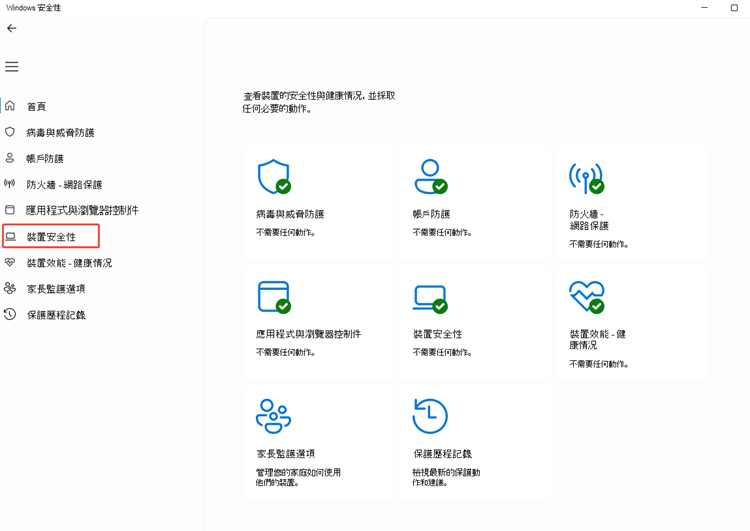This screenshot has height=531, width=750.
Task: Open the 病毒與威脅防護 card title
Action: click(290, 214)
